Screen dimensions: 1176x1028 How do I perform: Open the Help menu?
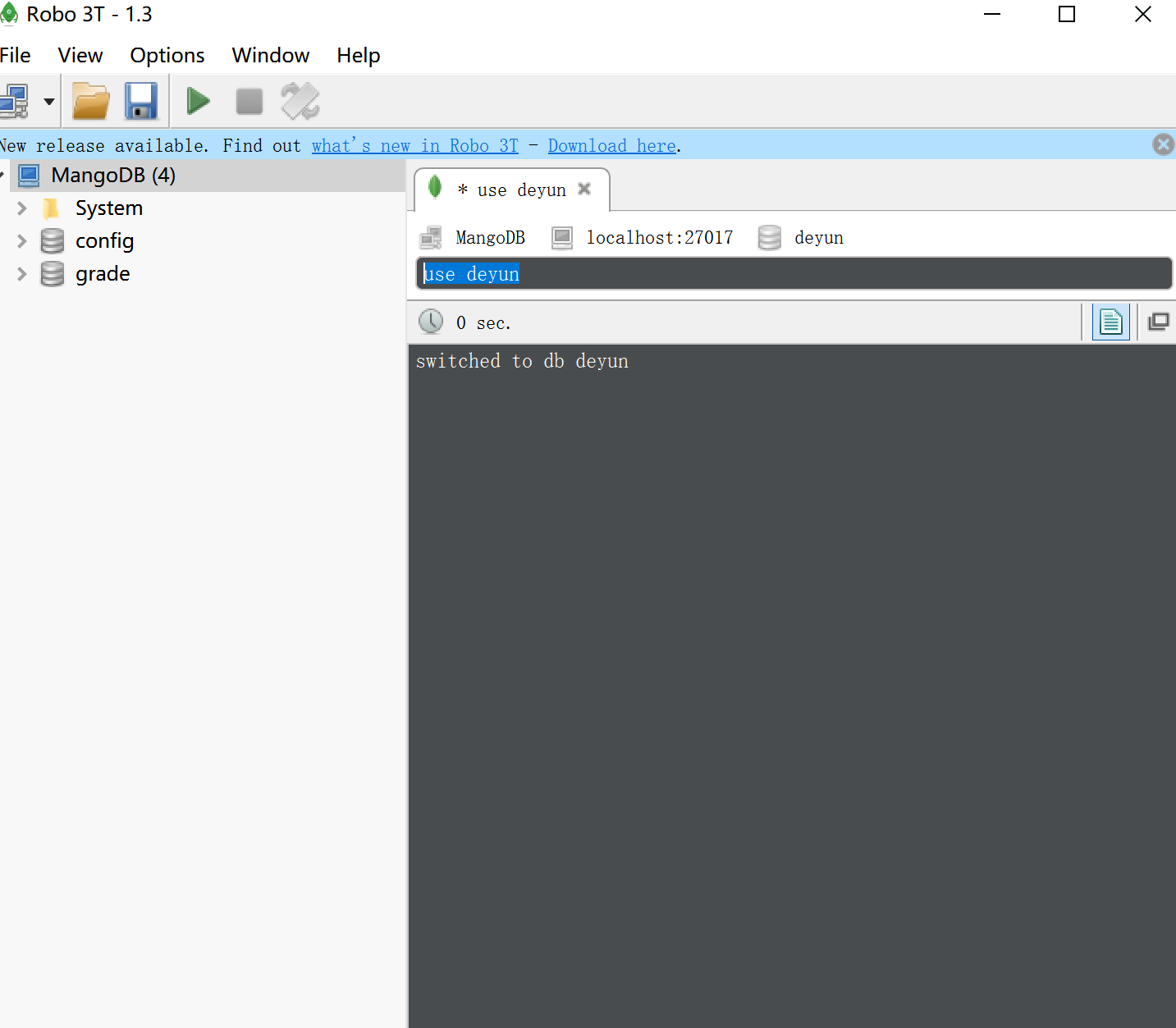359,55
